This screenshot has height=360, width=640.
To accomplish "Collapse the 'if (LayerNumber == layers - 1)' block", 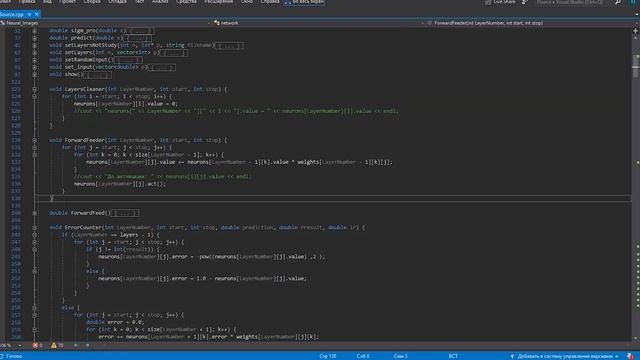I will coord(35,235).
